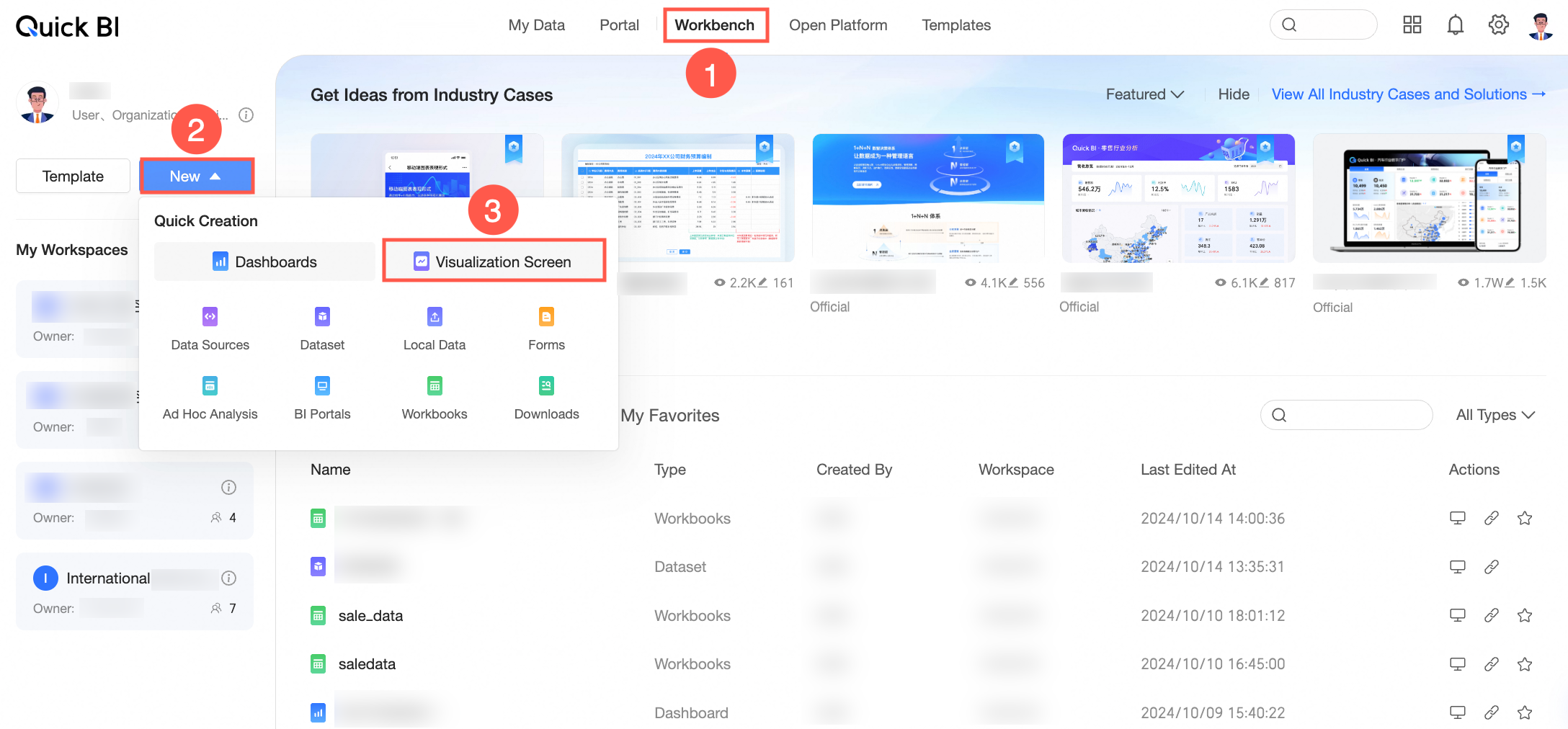Open the laptop and phone mockup case thumbnail
Image resolution: width=1568 pixels, height=729 pixels.
pyautogui.click(x=1429, y=198)
